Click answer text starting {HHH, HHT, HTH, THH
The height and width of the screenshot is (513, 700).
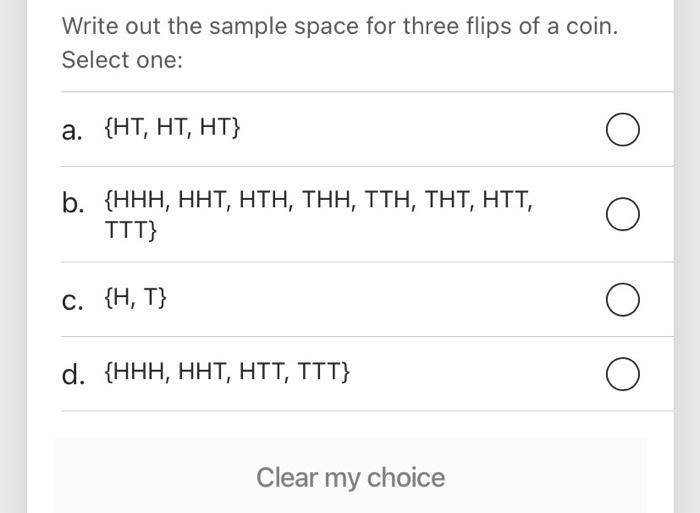click(318, 201)
